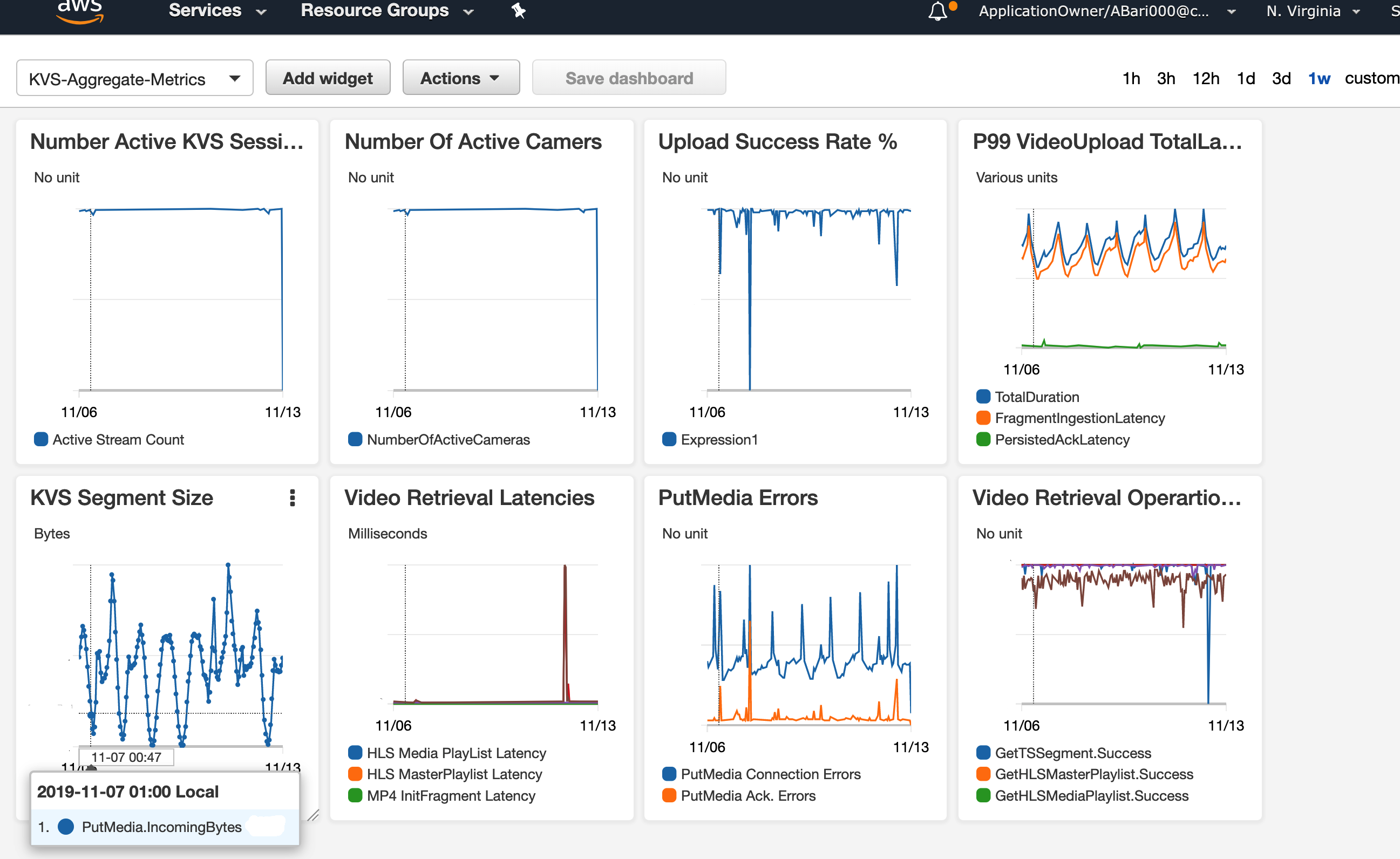Viewport: 1400px width, 859px height.
Task: Toggle the MP4 InitFragment Latency legend icon
Action: pyautogui.click(x=355, y=795)
